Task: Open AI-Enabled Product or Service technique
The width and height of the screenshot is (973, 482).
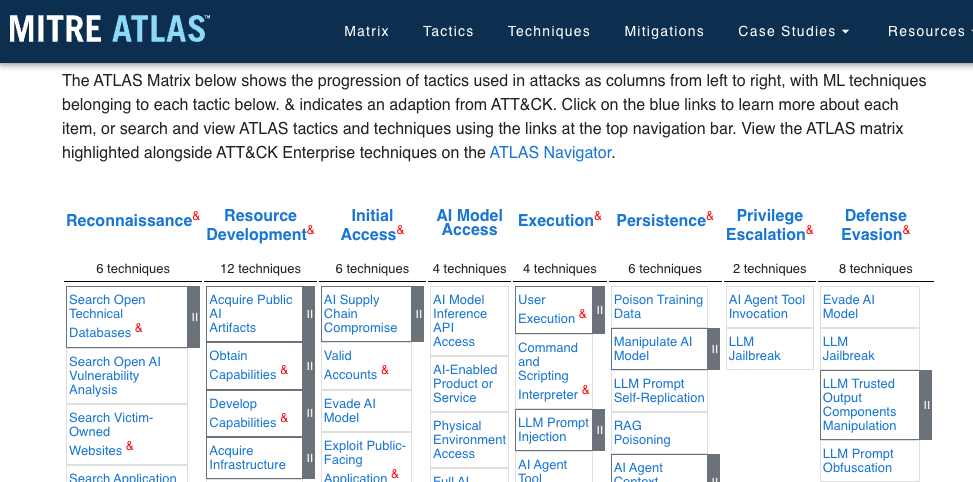Action: pyautogui.click(x=465, y=383)
